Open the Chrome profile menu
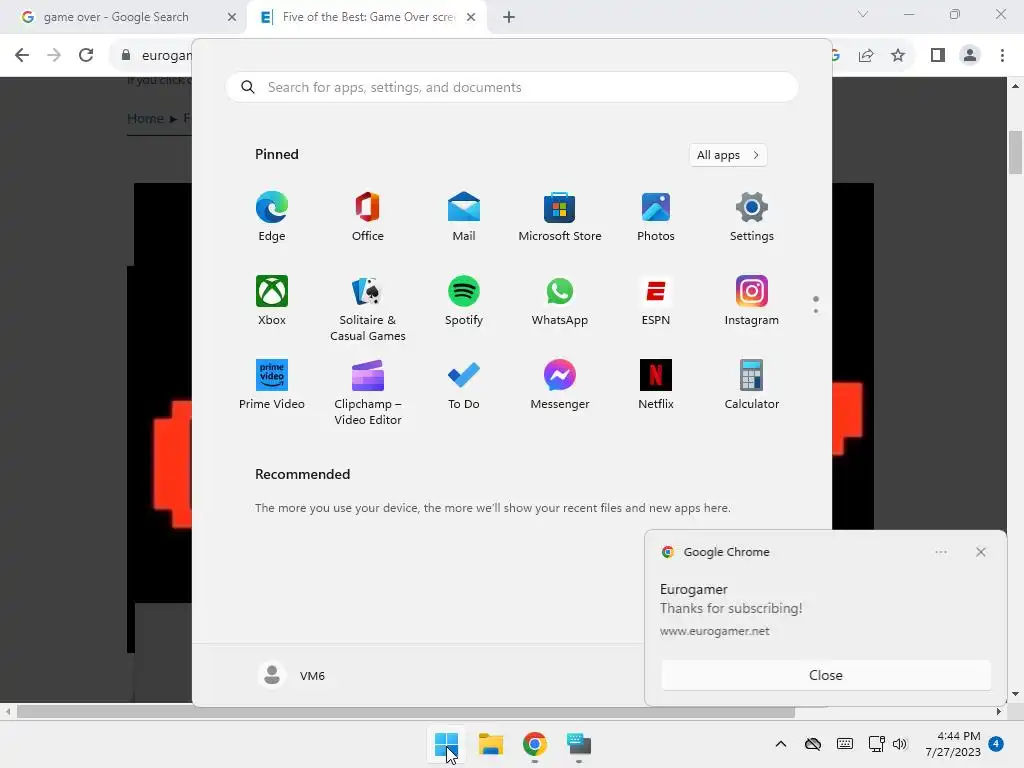This screenshot has width=1024, height=768. [970, 56]
